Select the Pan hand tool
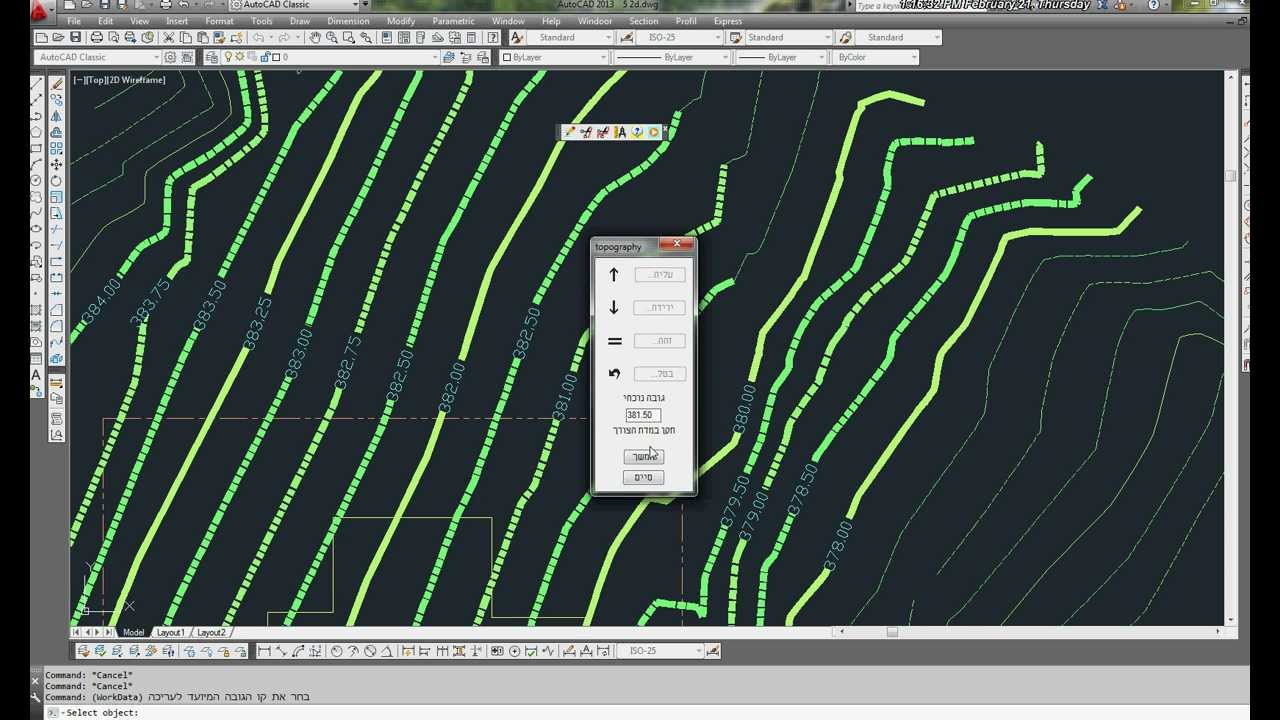Viewport: 1280px width, 720px height. [314, 37]
